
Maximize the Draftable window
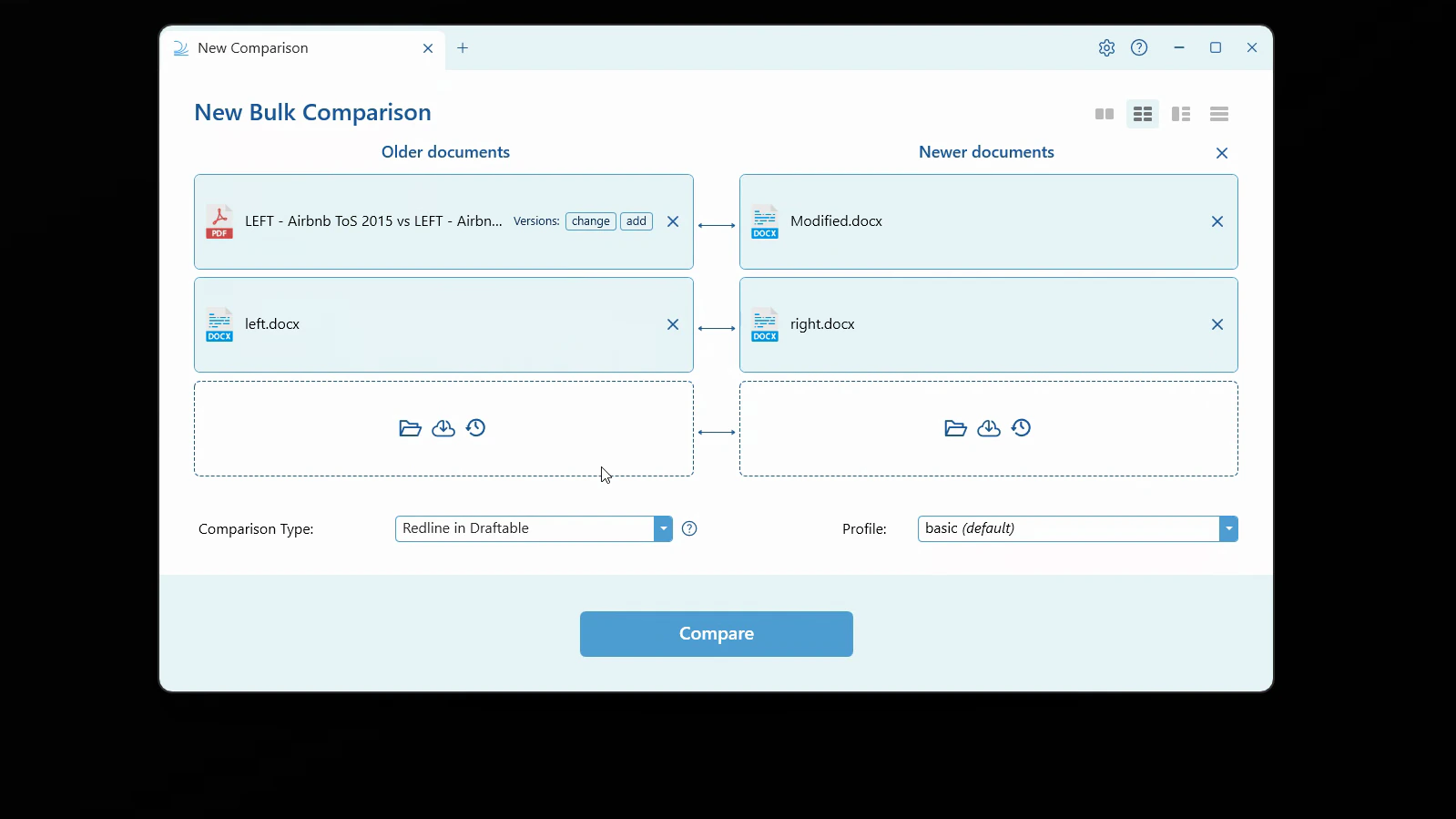(1216, 48)
